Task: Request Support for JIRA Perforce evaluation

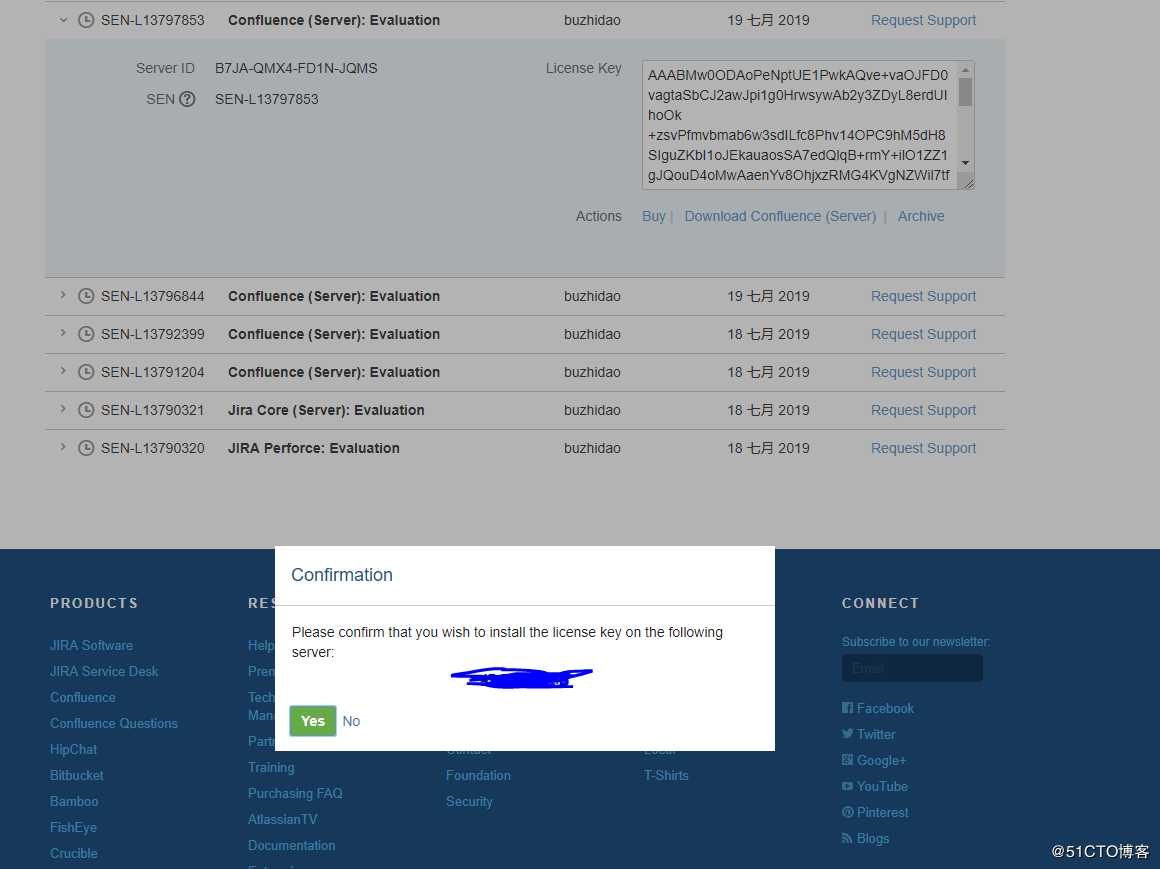Action: click(923, 448)
